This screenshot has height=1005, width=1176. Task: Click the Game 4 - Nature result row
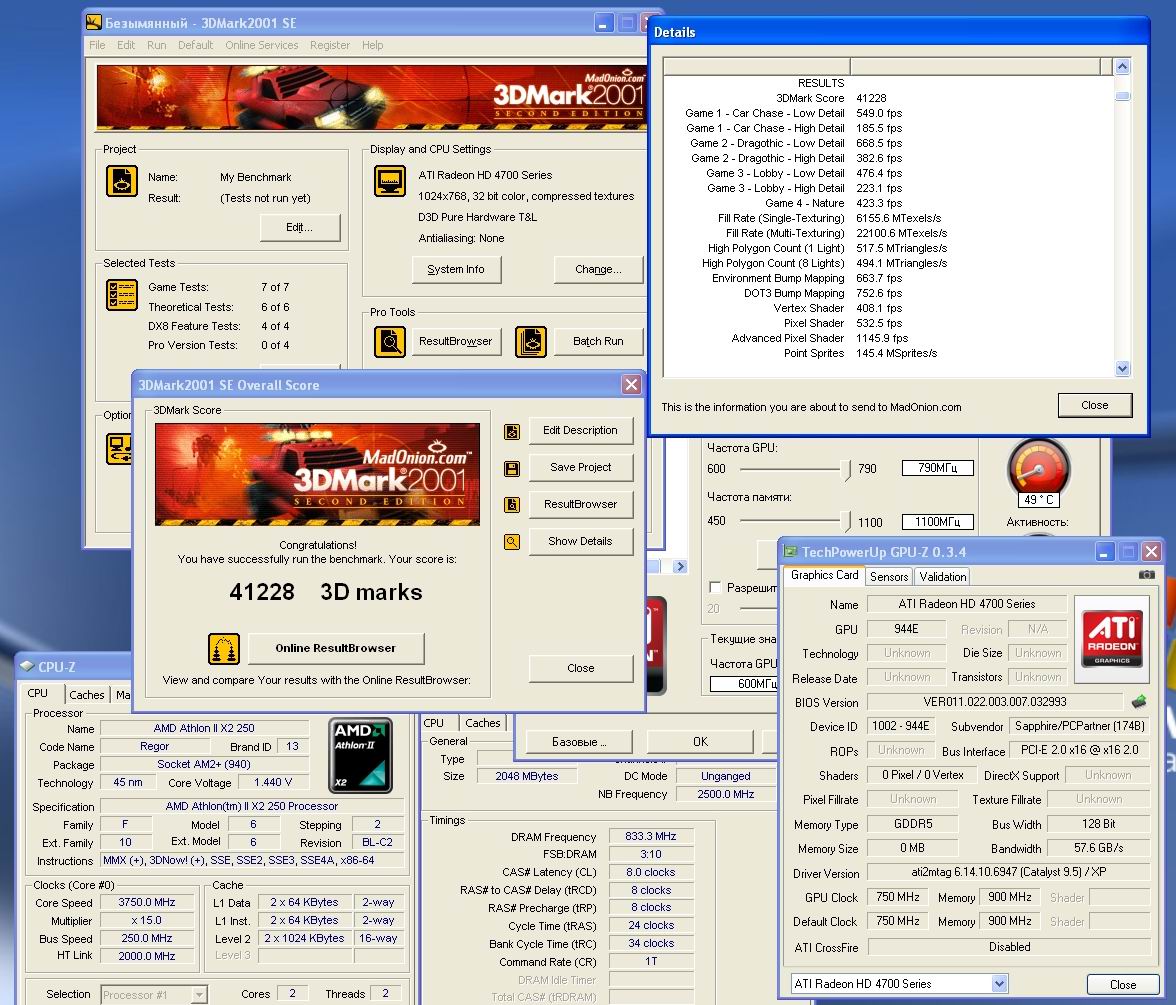(889, 203)
